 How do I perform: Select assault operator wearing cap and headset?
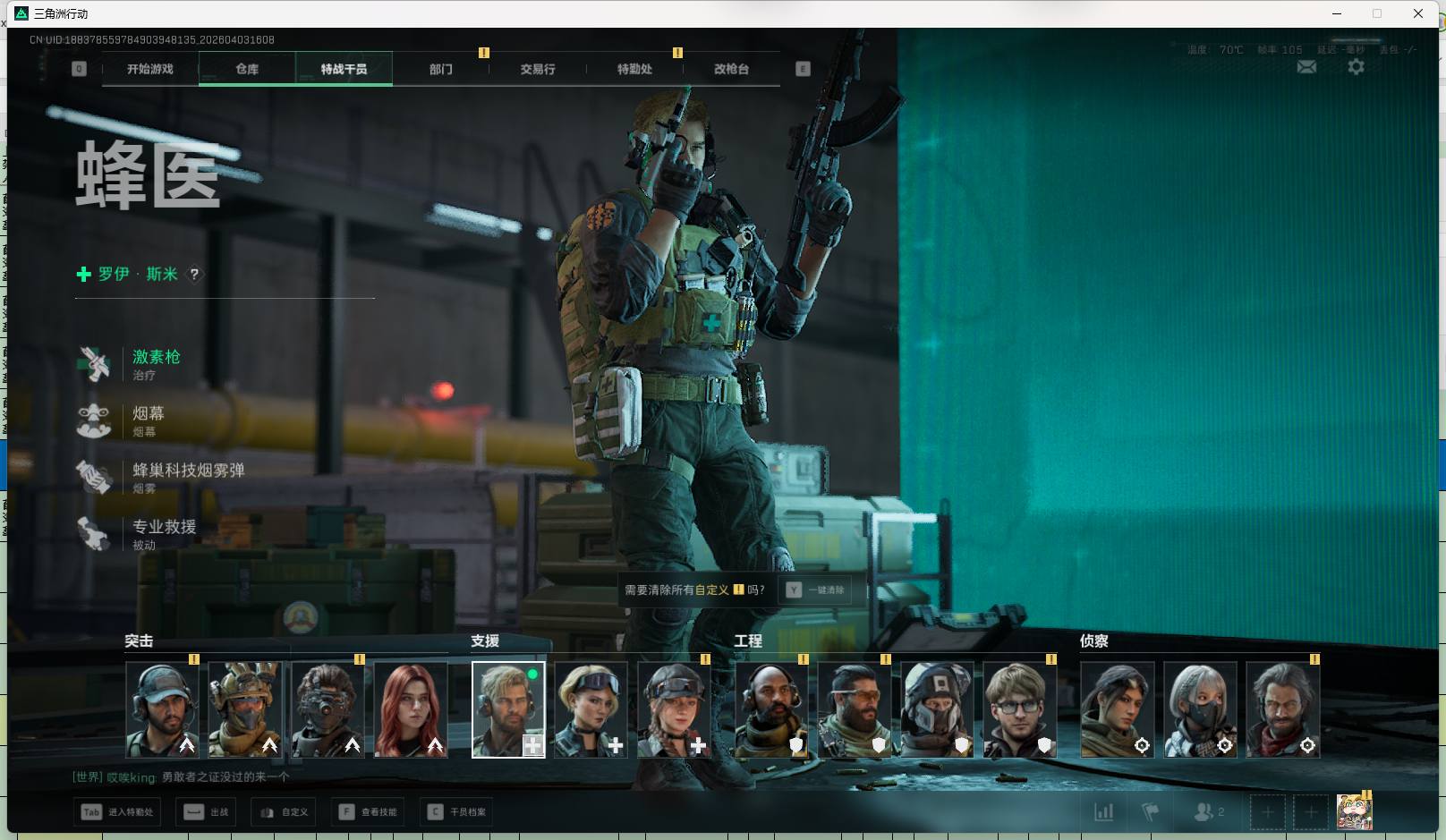pos(162,709)
